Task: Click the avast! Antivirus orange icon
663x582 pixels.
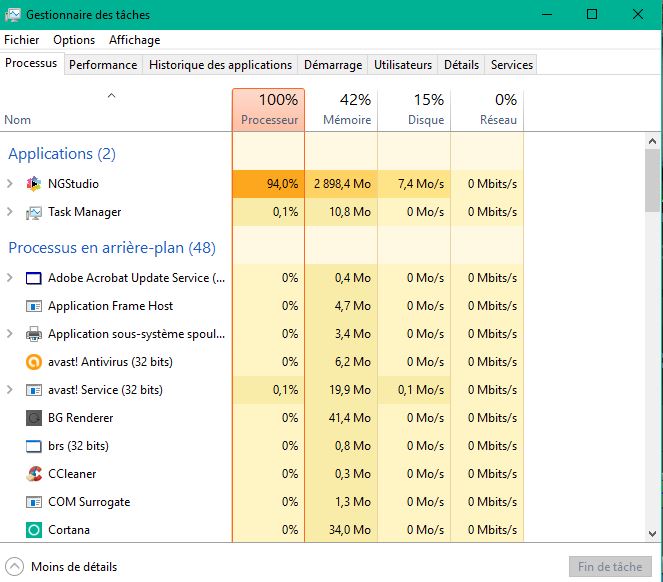Action: point(33,362)
